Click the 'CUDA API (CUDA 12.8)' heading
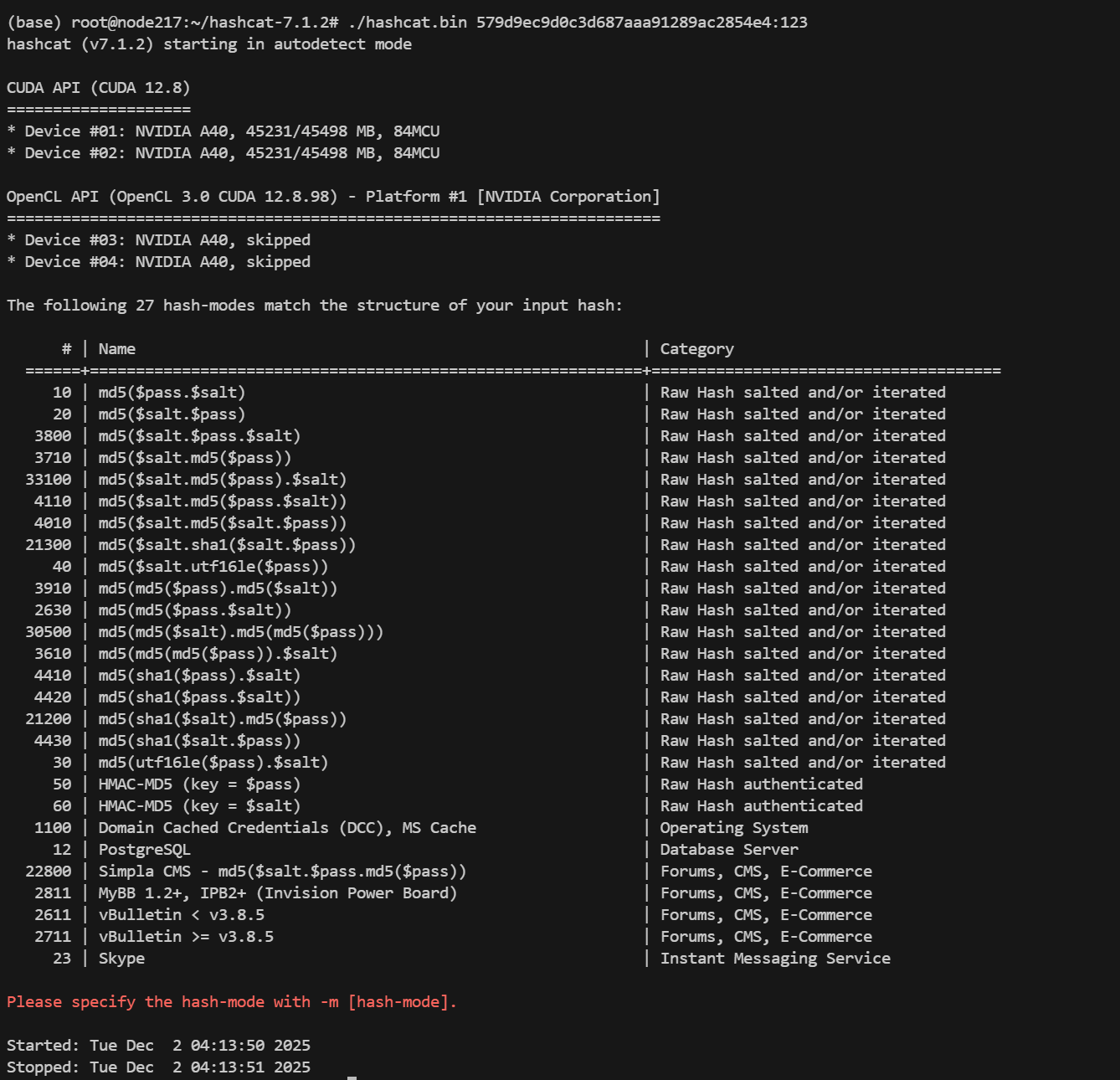 (98, 88)
